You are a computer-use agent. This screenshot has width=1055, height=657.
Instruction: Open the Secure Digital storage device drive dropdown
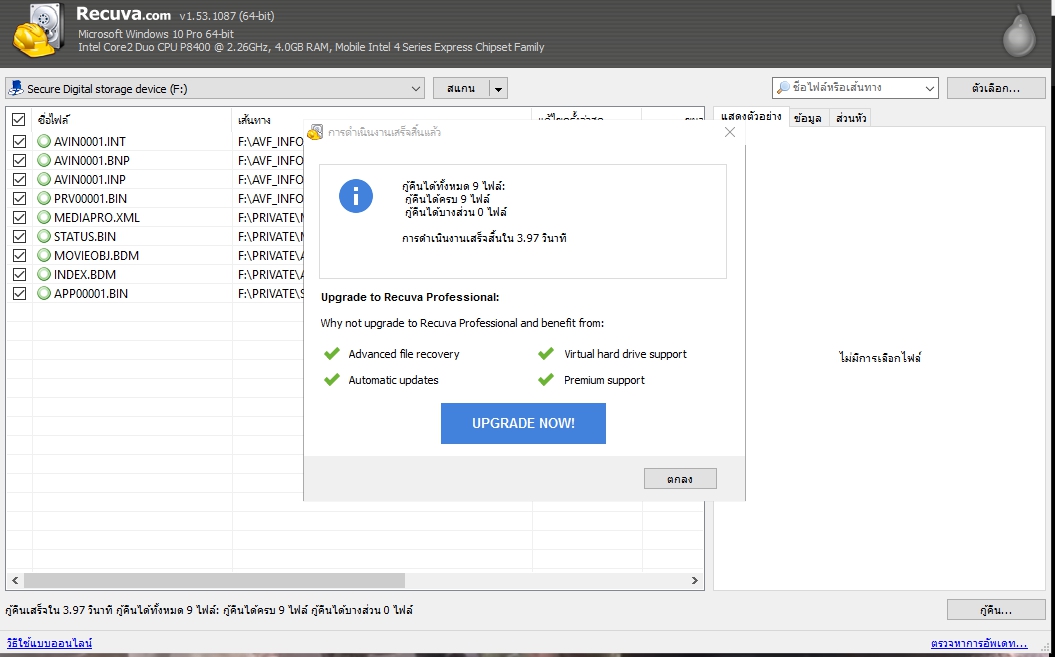[215, 88]
